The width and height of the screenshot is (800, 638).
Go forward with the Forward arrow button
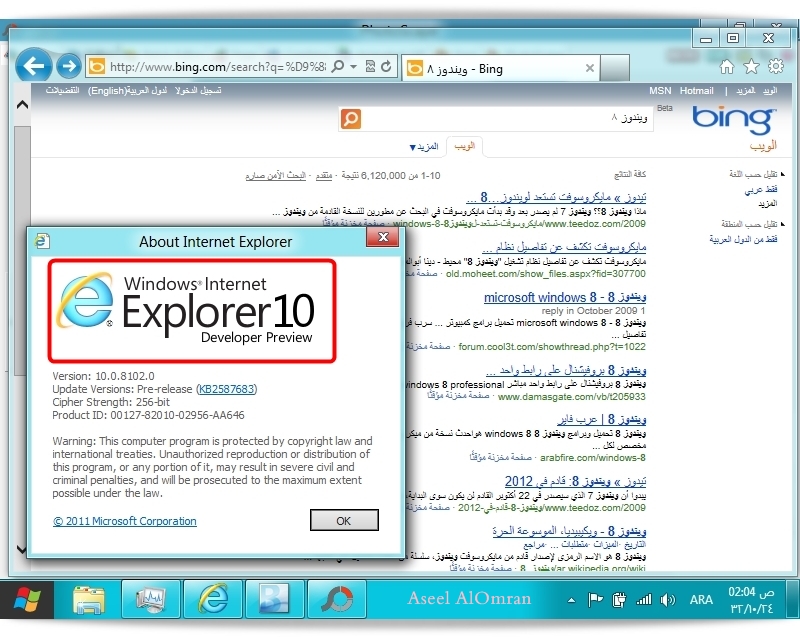point(68,66)
